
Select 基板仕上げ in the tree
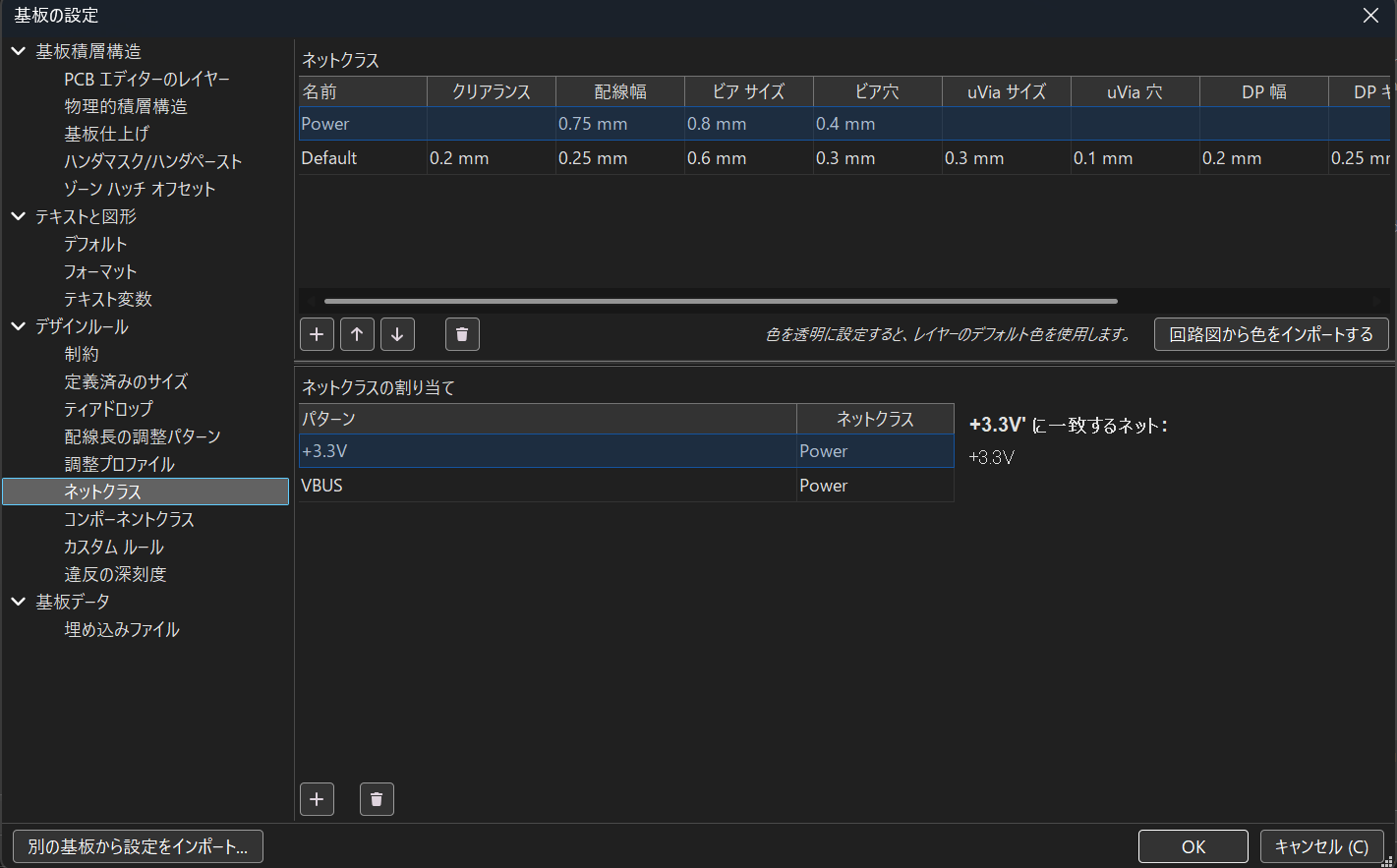point(106,134)
